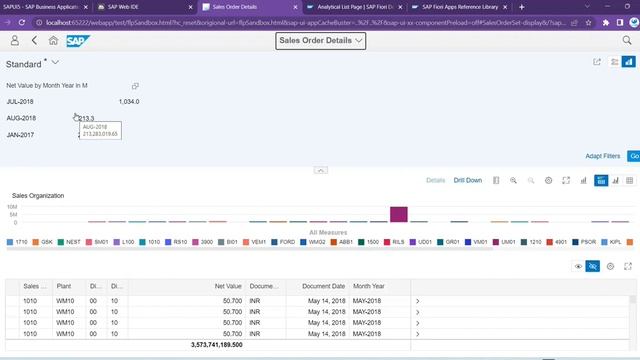The height and width of the screenshot is (360, 640).
Task: Open the Fiori shell search
Action: (627, 40)
